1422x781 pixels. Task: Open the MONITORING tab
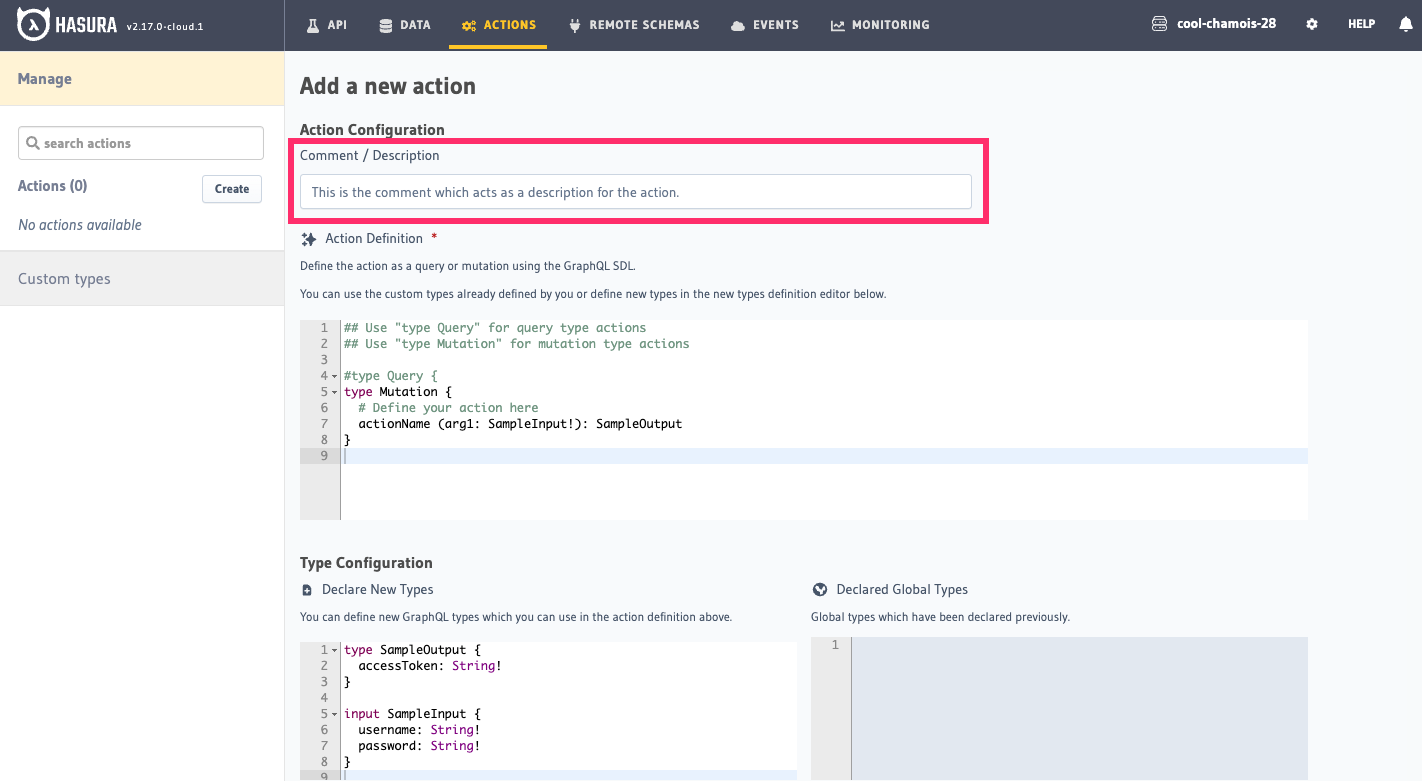(880, 25)
